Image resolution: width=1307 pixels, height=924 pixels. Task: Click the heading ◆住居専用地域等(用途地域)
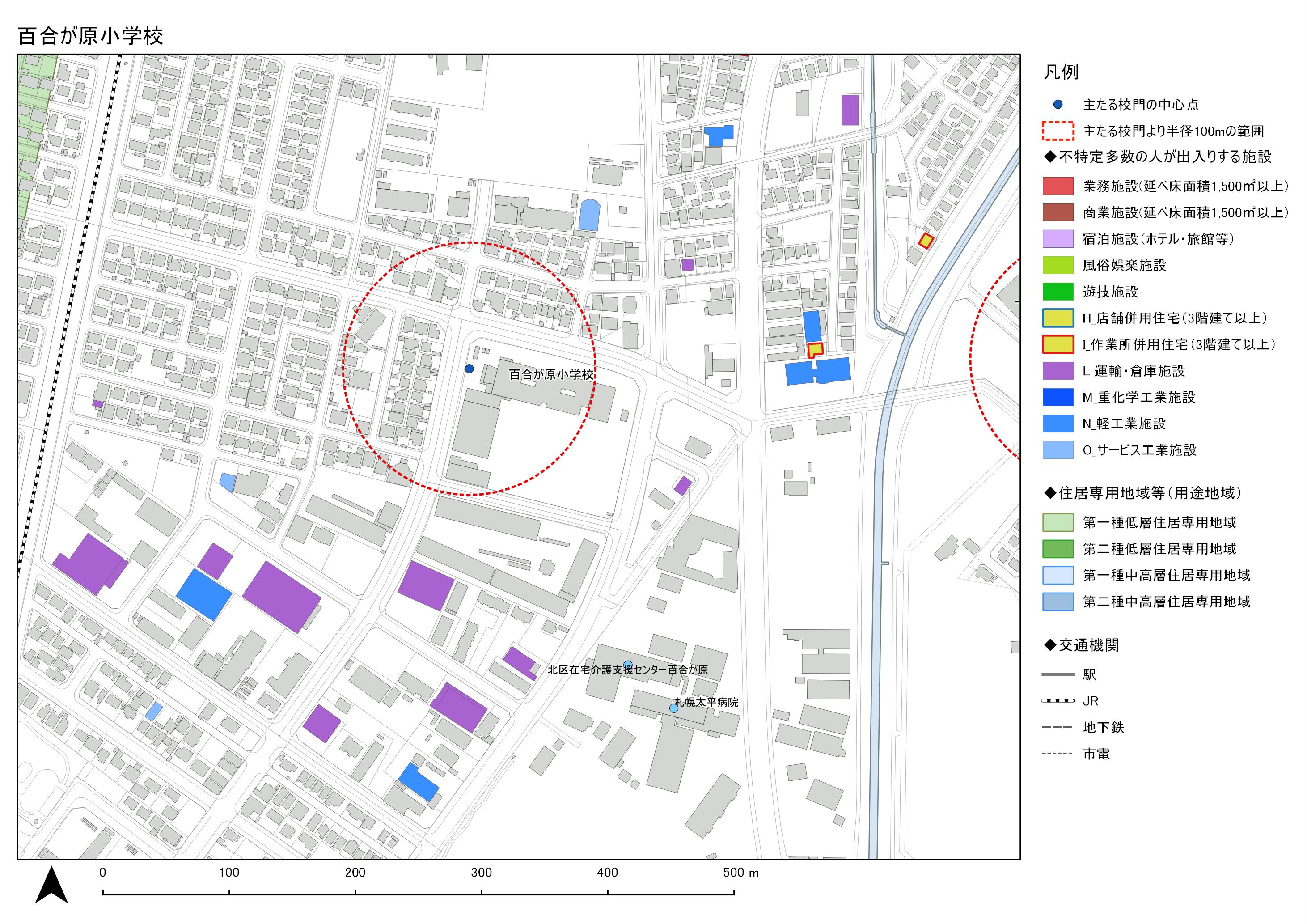coord(1142,493)
